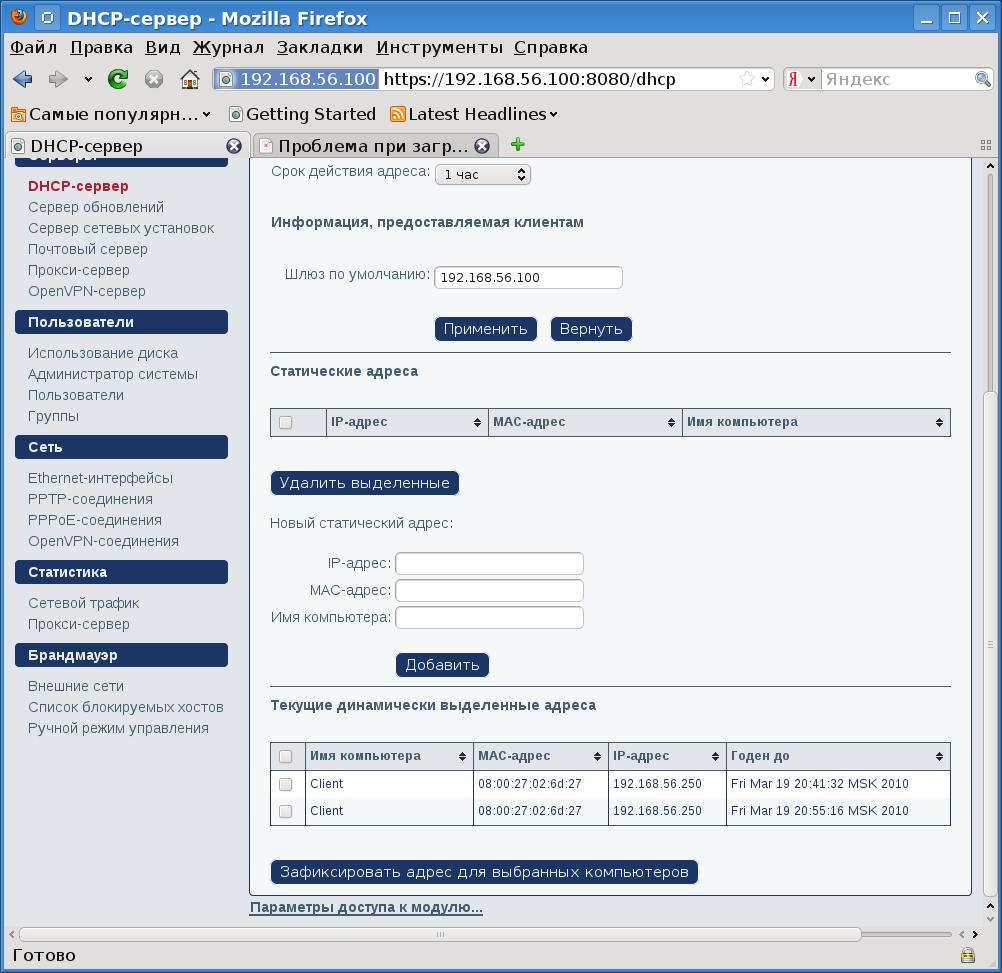
Task: Click the padlock icon in status bar
Action: [x=967, y=955]
